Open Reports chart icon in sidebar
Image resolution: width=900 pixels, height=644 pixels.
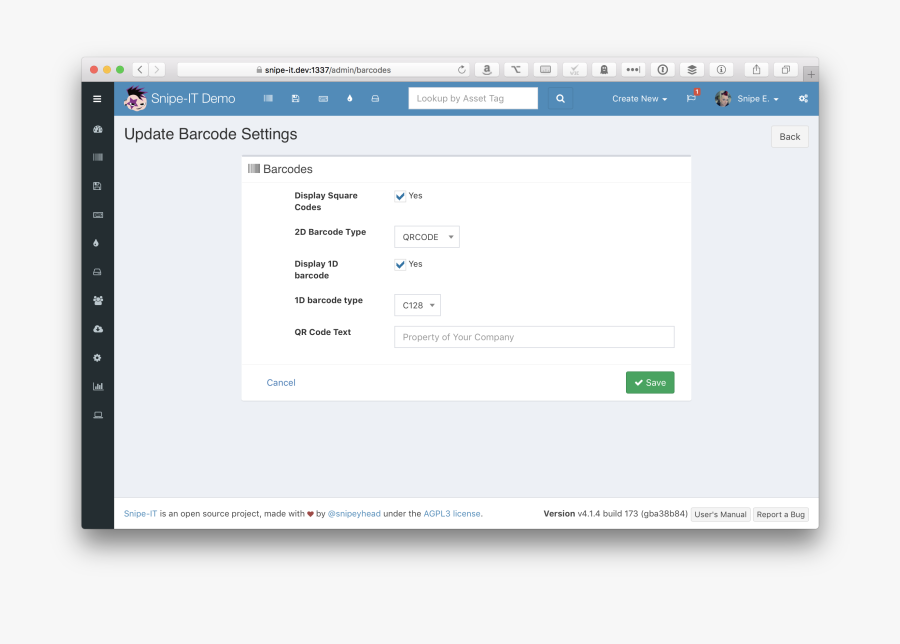(97, 386)
